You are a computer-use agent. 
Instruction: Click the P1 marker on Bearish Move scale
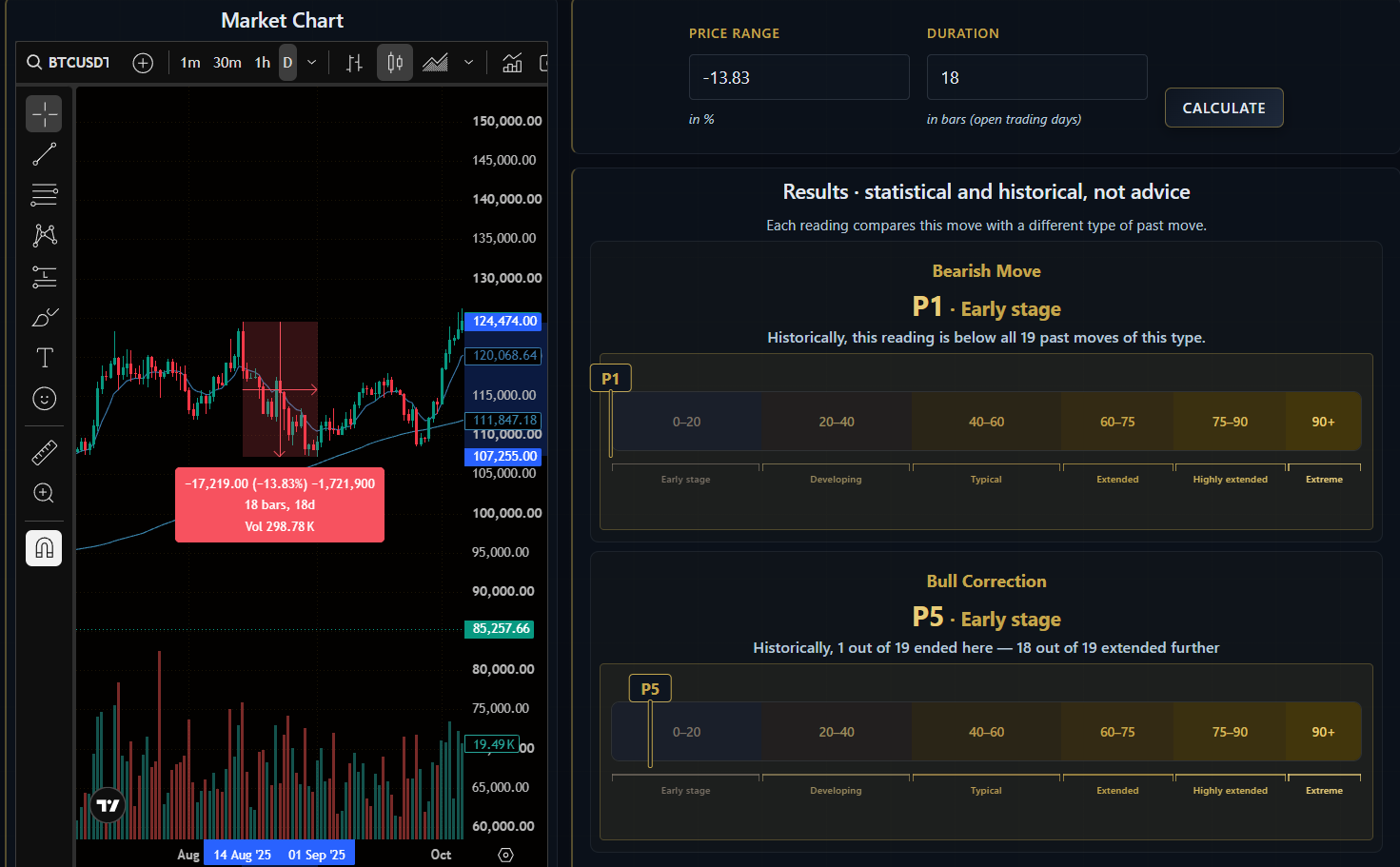point(610,378)
